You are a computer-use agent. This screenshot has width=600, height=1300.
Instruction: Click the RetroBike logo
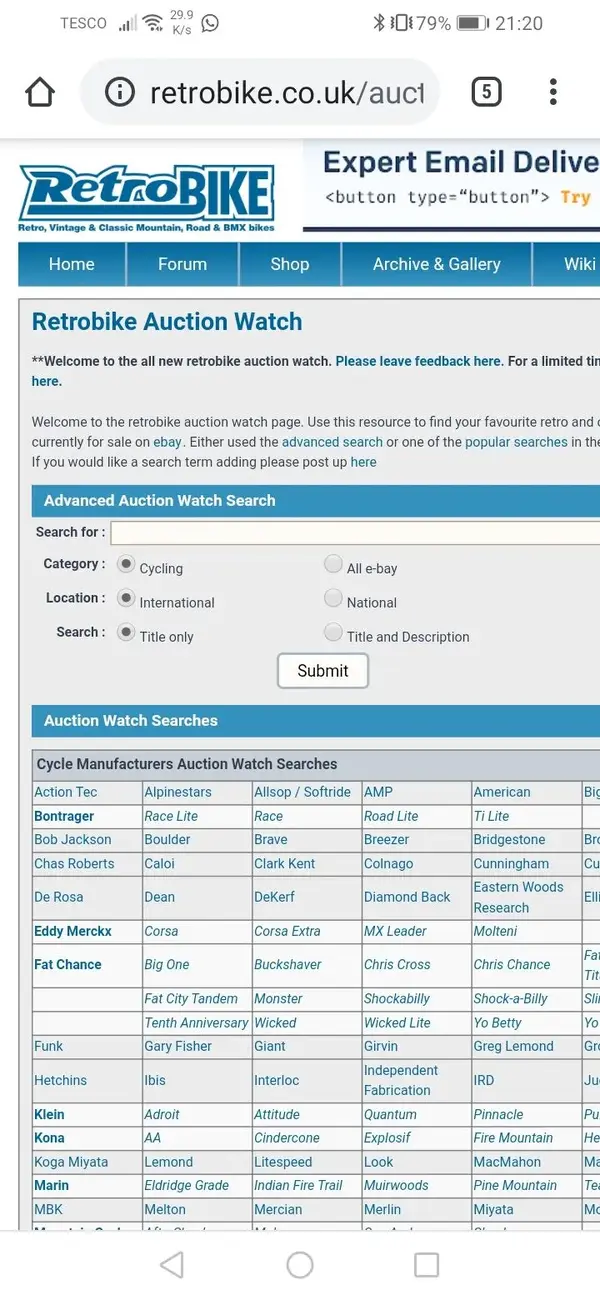point(146,198)
